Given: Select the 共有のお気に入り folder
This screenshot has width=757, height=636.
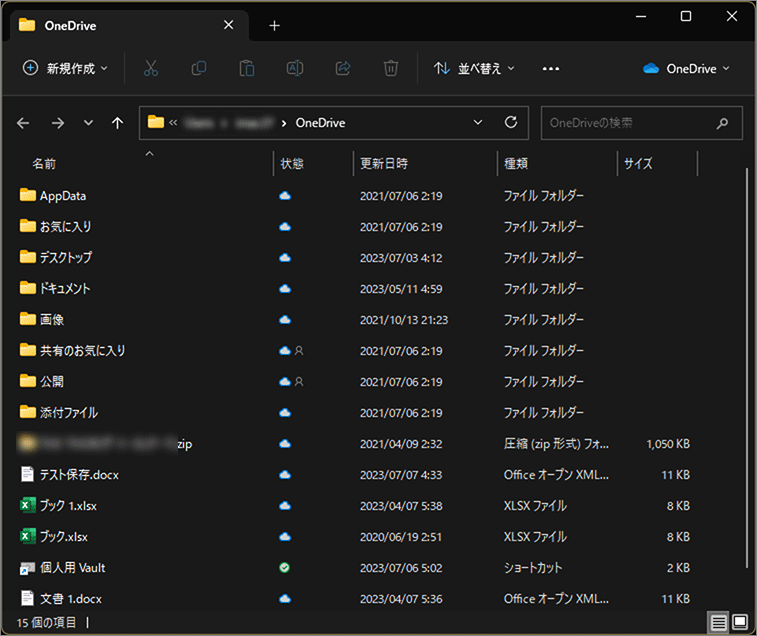Looking at the screenshot, I should tap(82, 351).
